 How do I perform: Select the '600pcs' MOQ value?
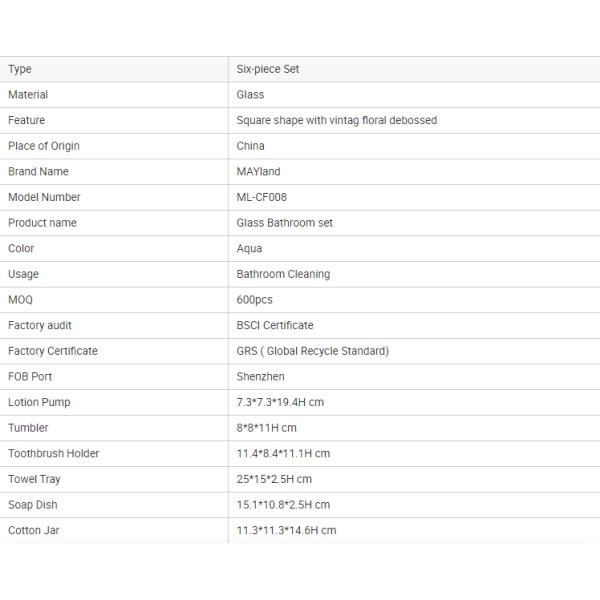point(255,300)
